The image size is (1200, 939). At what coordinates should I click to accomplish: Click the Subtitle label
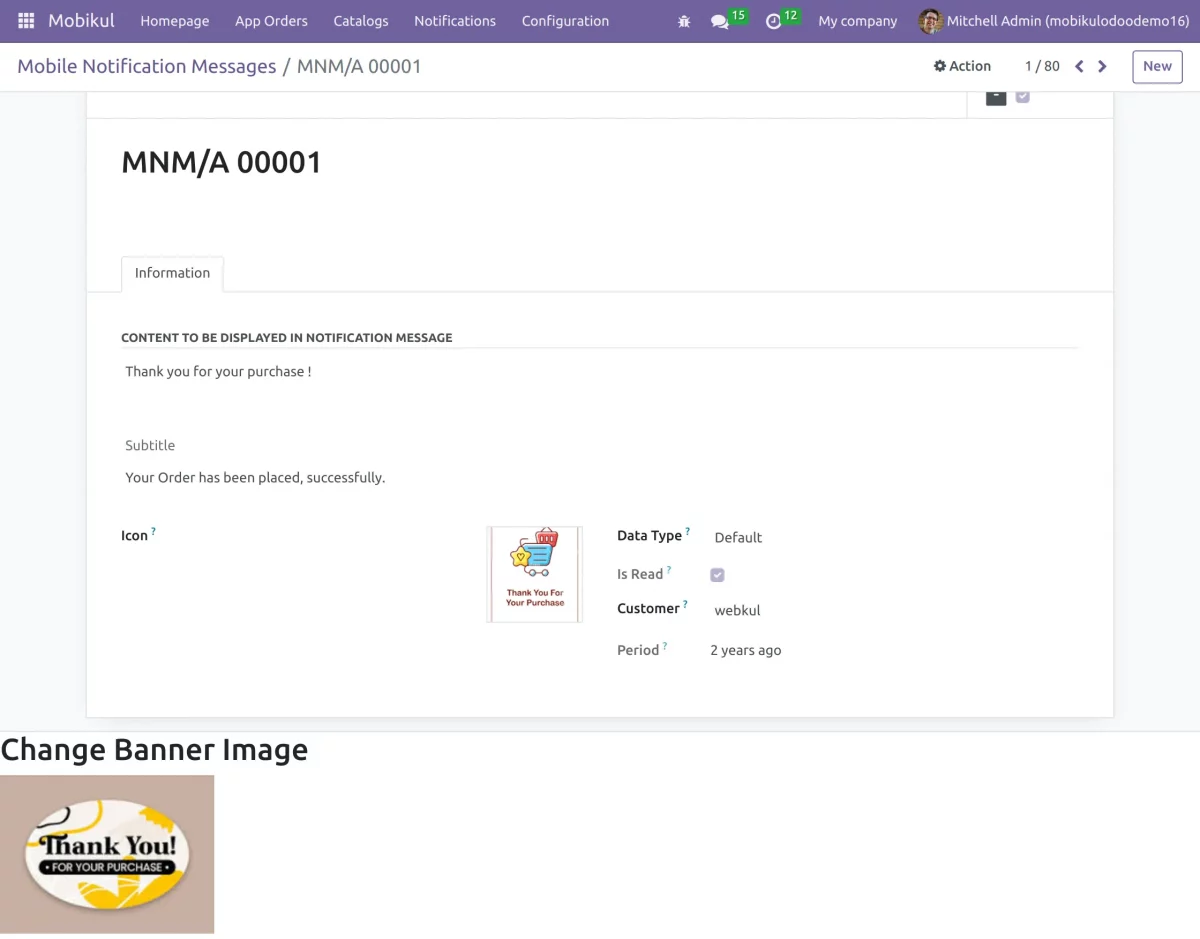[150, 445]
